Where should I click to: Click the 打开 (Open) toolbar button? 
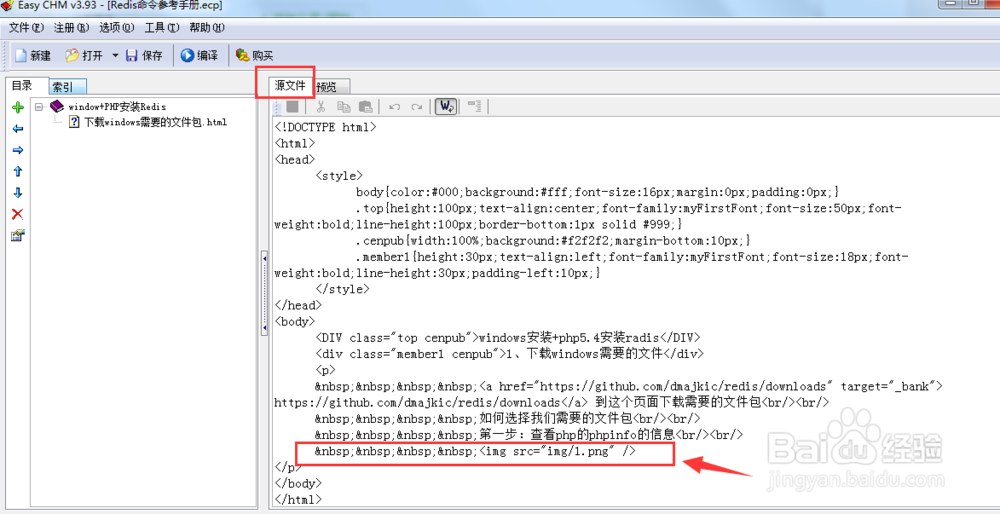point(84,55)
